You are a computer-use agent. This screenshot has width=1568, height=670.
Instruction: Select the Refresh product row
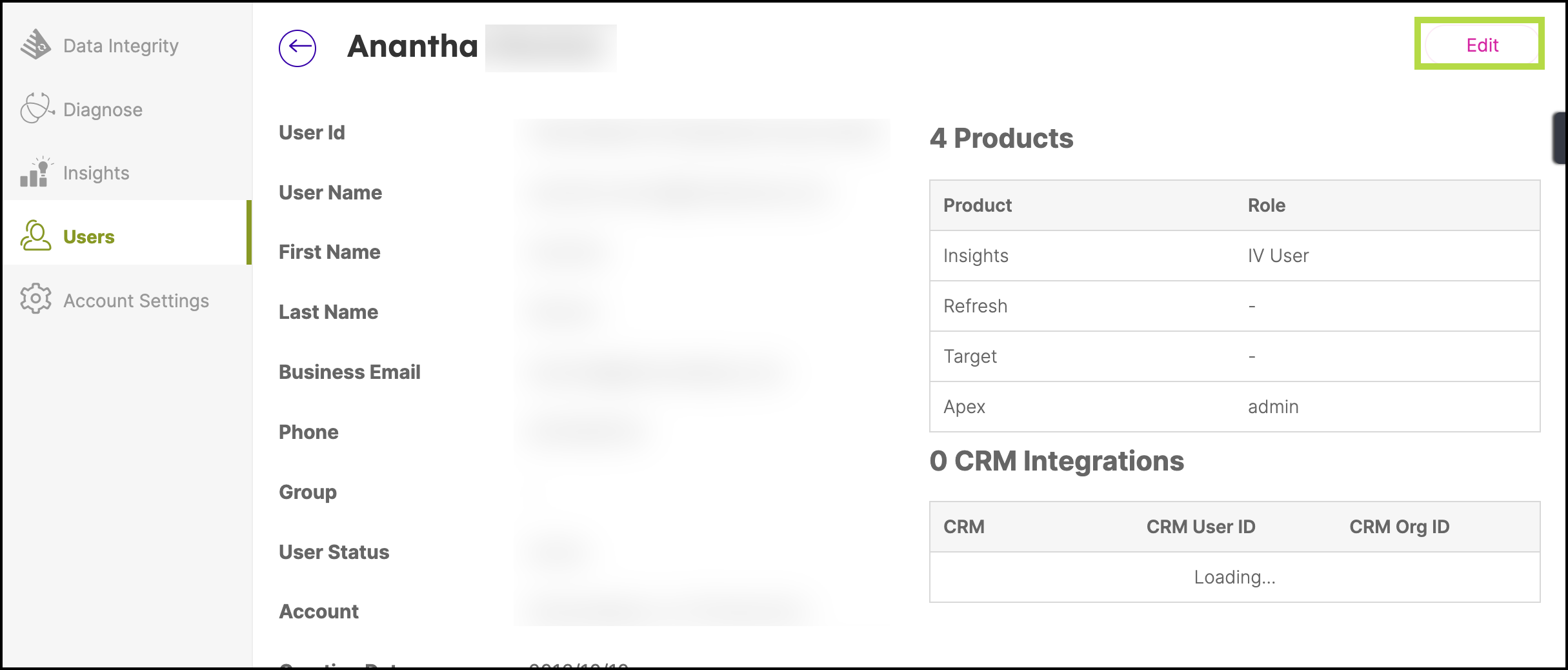(x=1234, y=306)
